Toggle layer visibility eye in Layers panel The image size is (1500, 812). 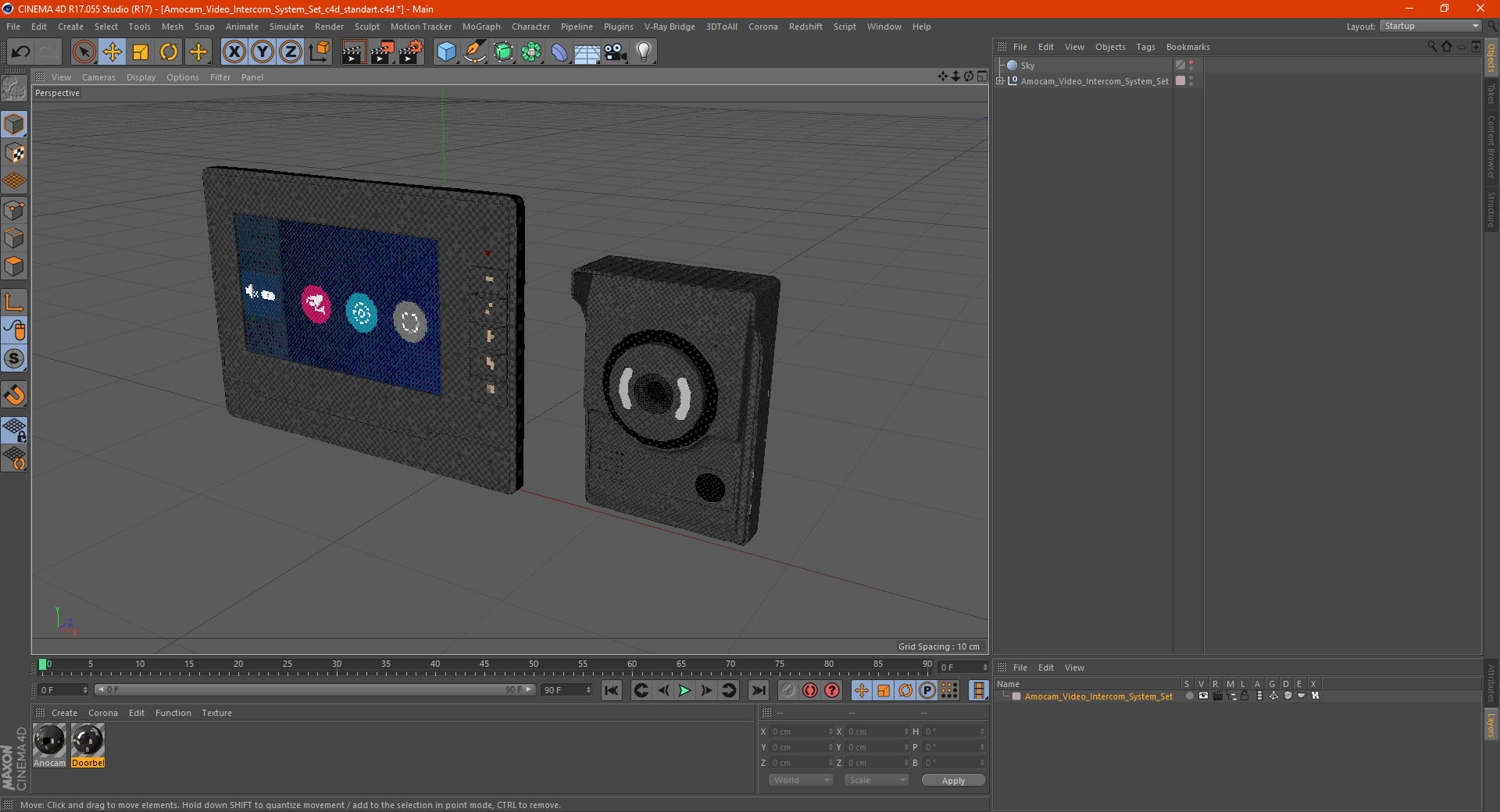click(1203, 696)
